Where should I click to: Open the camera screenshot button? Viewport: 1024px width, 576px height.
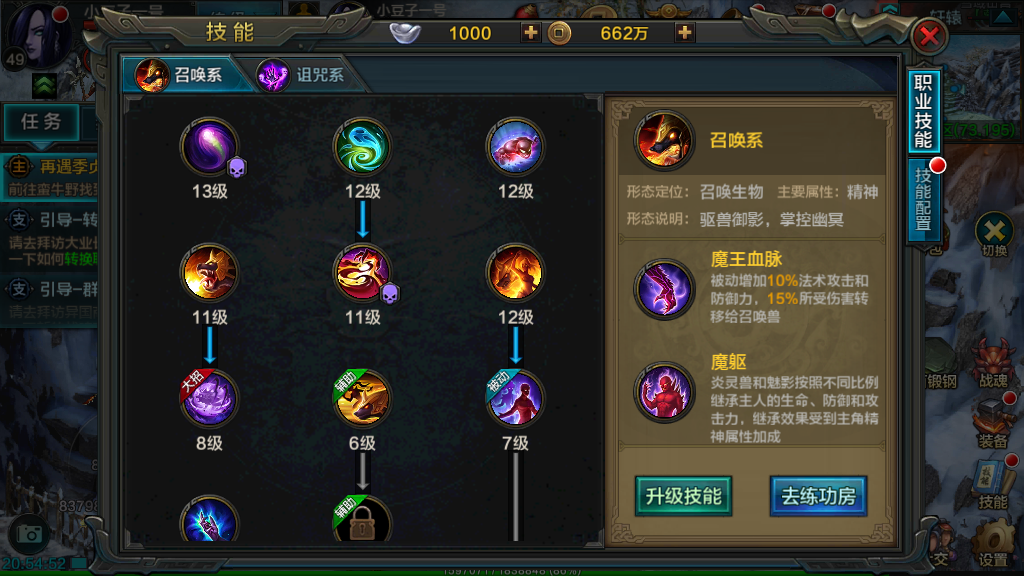point(29,534)
